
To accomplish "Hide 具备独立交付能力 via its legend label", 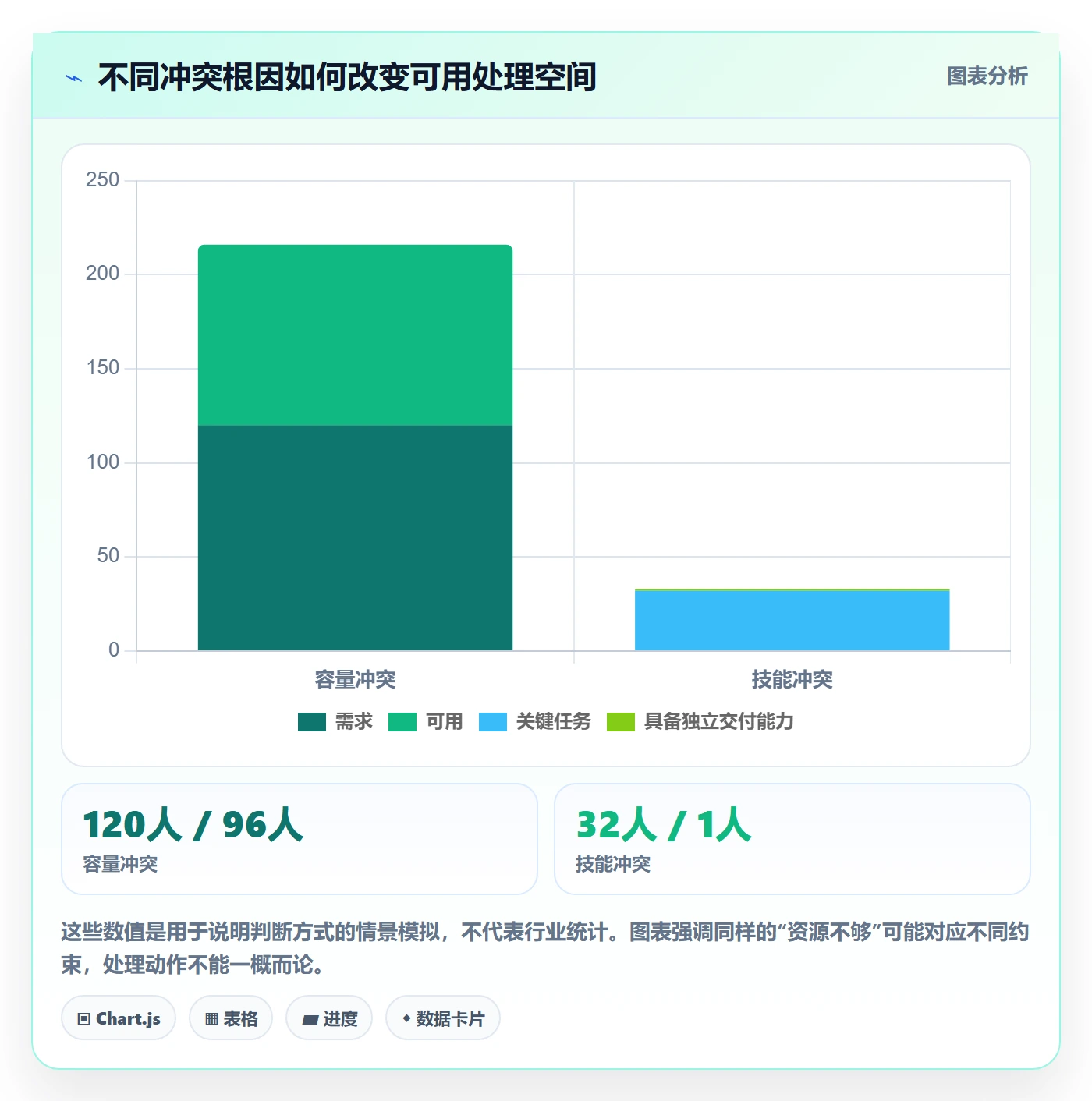I will click(x=719, y=722).
